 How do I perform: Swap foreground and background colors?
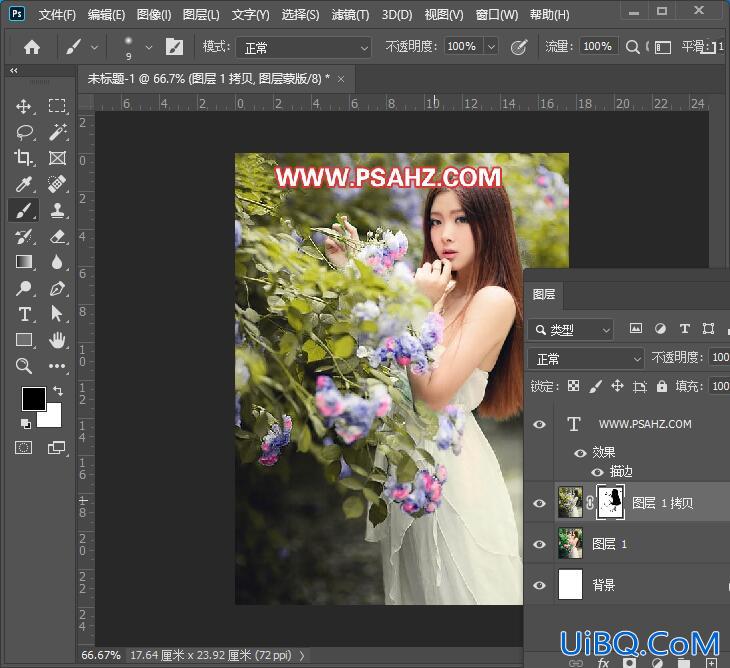point(58,391)
